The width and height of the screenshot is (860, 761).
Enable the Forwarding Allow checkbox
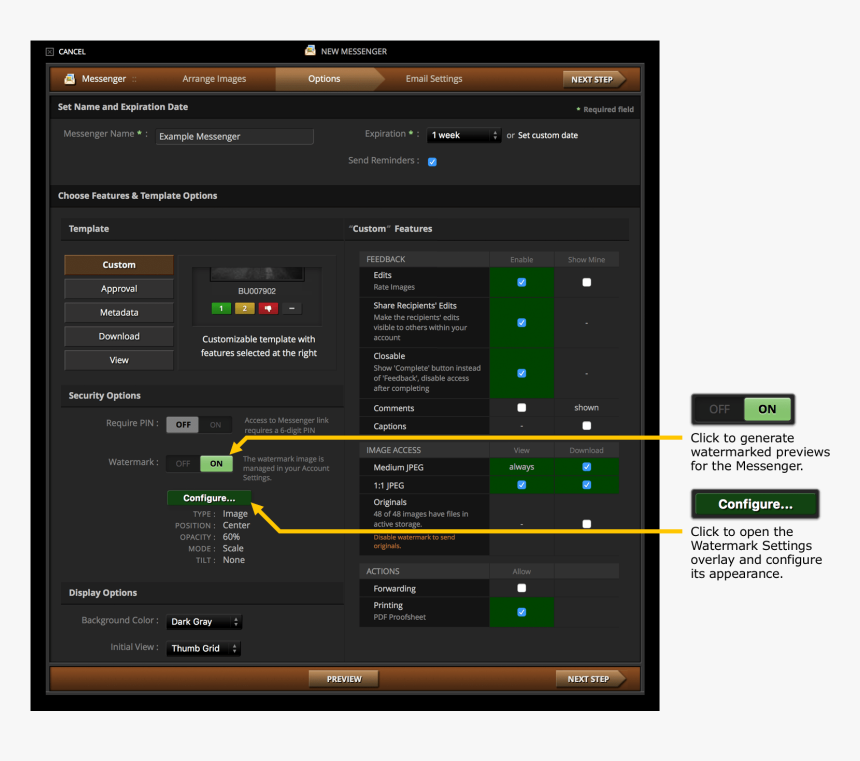pos(522,588)
